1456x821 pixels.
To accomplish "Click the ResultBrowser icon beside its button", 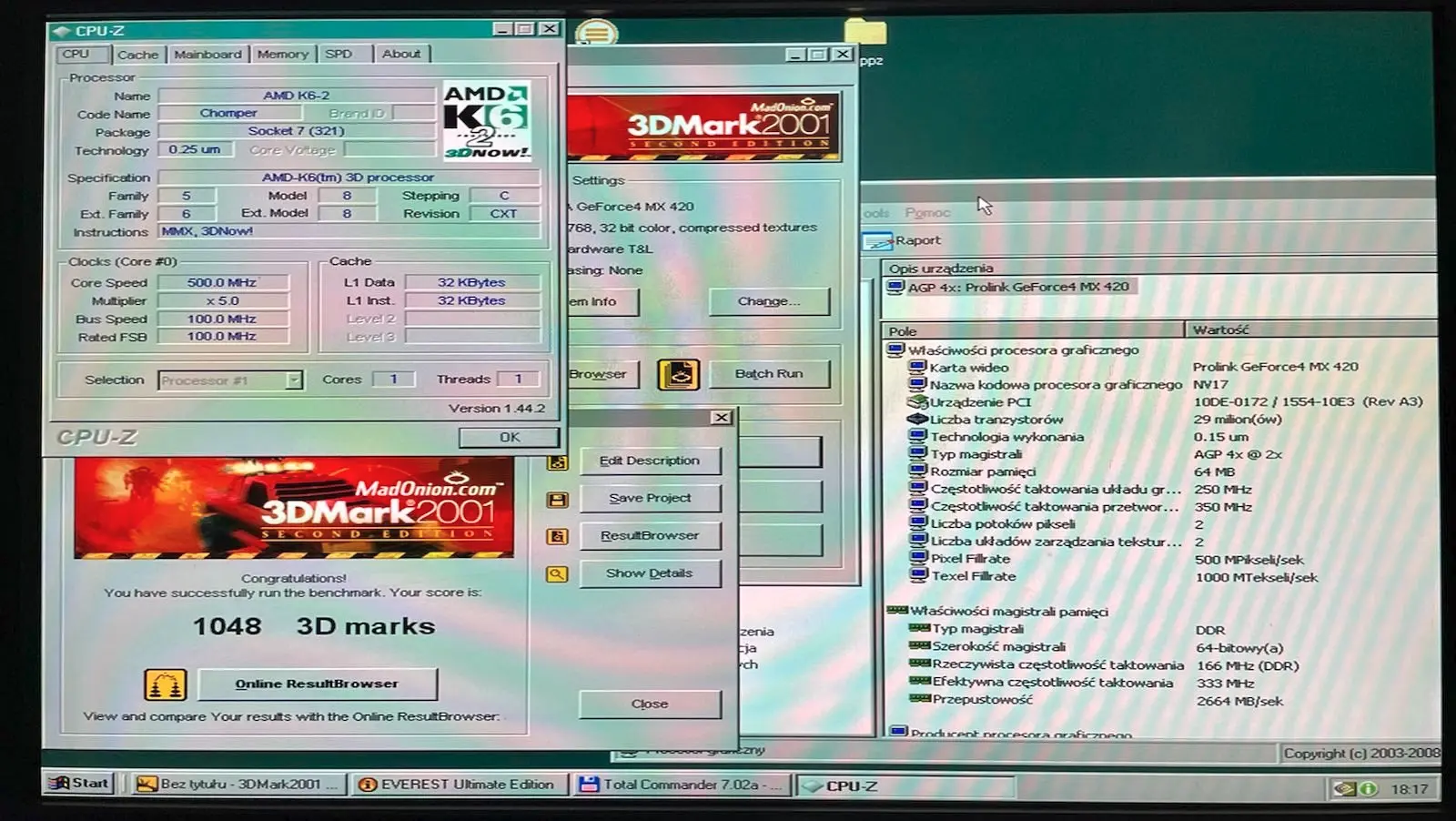I will (557, 537).
